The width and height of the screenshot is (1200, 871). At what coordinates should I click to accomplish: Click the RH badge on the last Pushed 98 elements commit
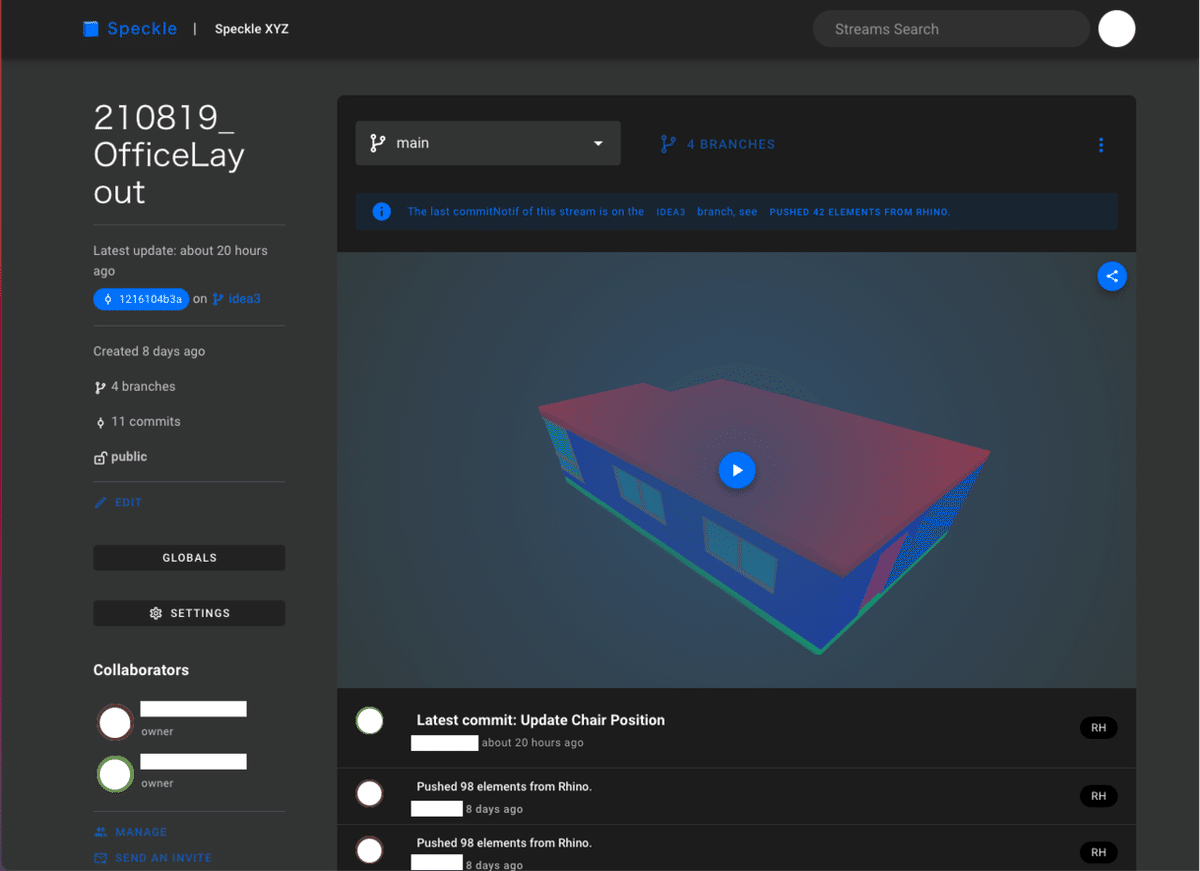click(x=1098, y=852)
